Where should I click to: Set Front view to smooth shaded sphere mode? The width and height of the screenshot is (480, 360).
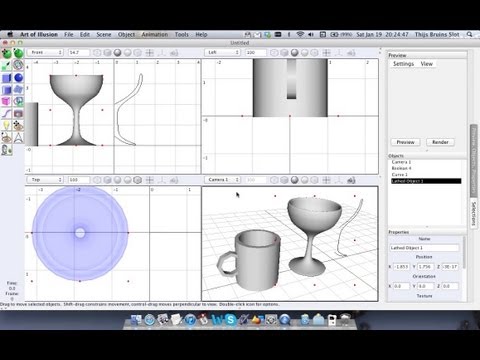[x=117, y=53]
